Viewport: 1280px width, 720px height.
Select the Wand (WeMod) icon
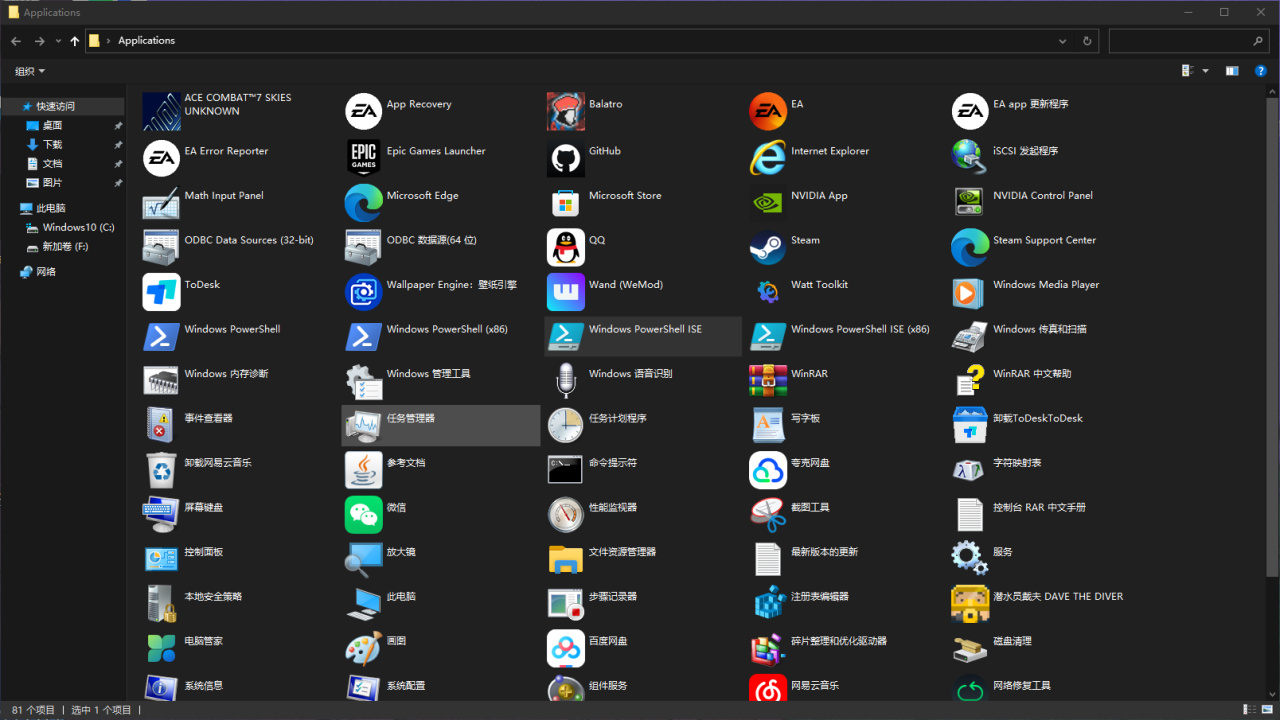click(x=566, y=291)
